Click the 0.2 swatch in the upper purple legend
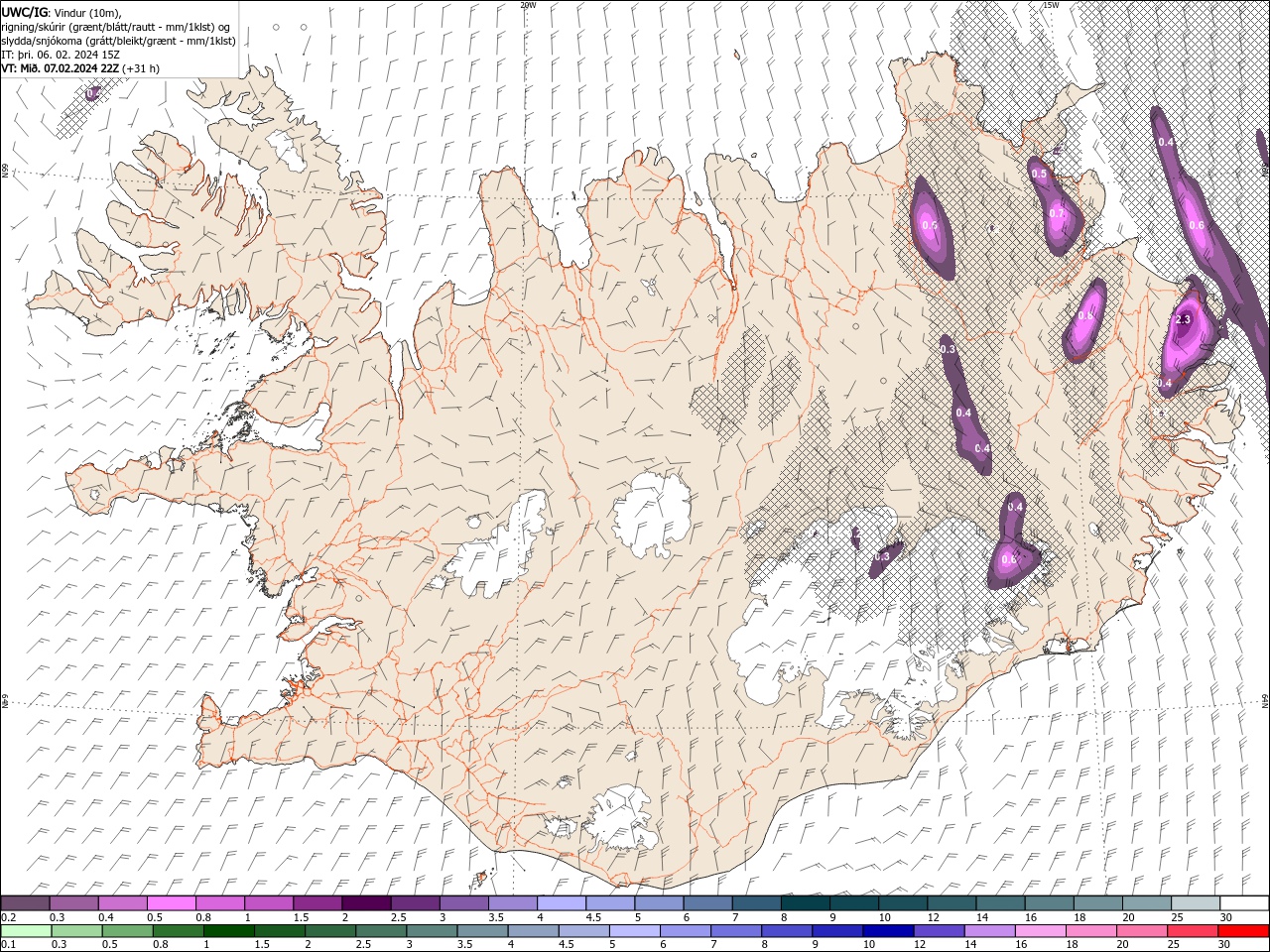Image resolution: width=1270 pixels, height=952 pixels. (x=25, y=903)
